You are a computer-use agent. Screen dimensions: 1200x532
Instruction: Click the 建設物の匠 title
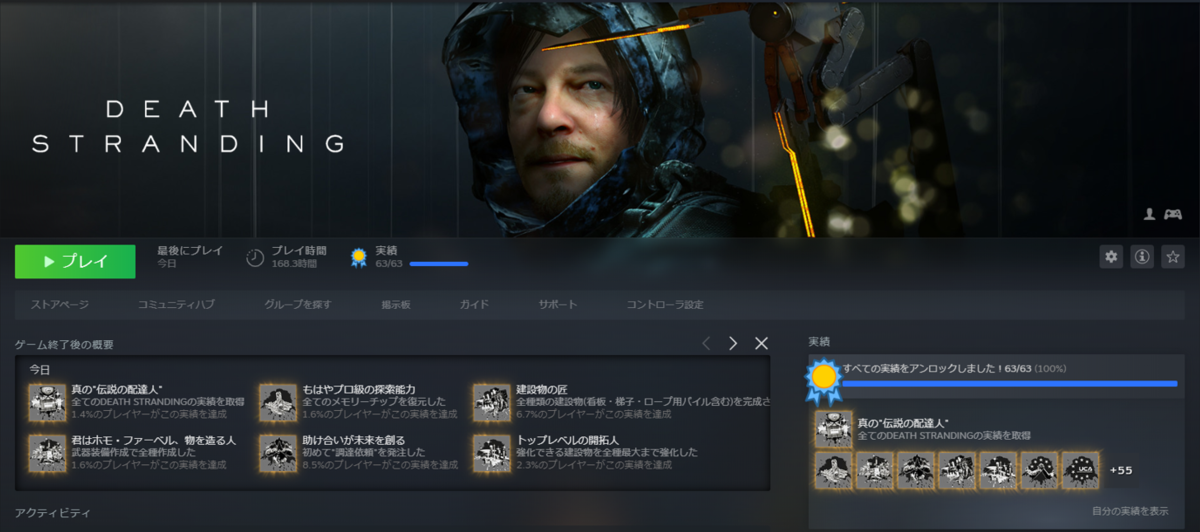tap(542, 388)
